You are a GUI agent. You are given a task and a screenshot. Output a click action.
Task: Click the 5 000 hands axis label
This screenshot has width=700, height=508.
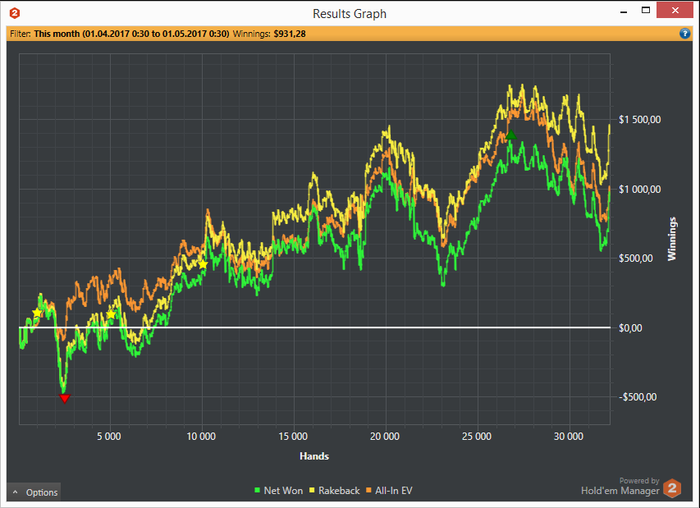(x=109, y=437)
